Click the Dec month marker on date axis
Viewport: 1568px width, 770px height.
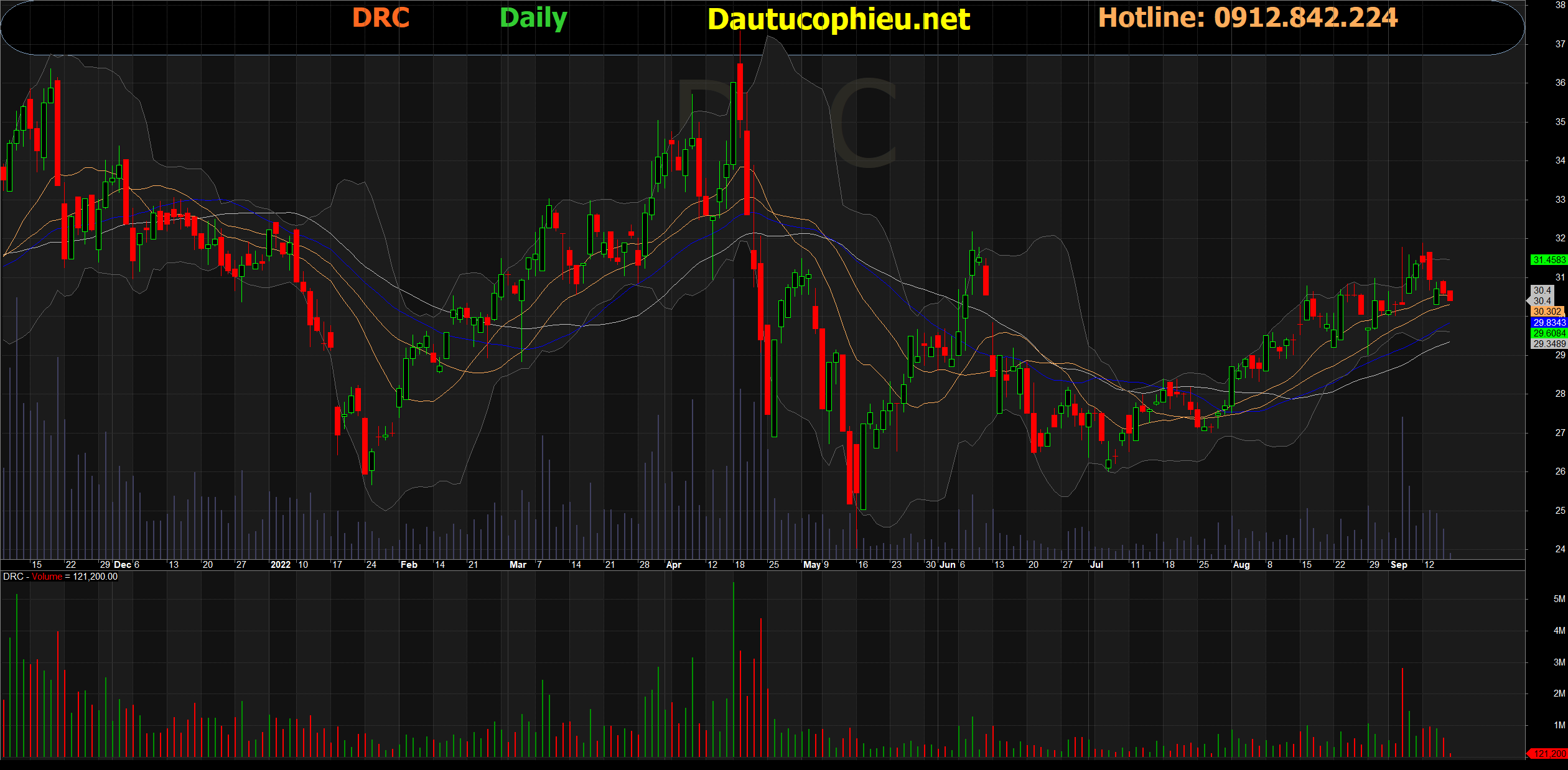tap(123, 565)
